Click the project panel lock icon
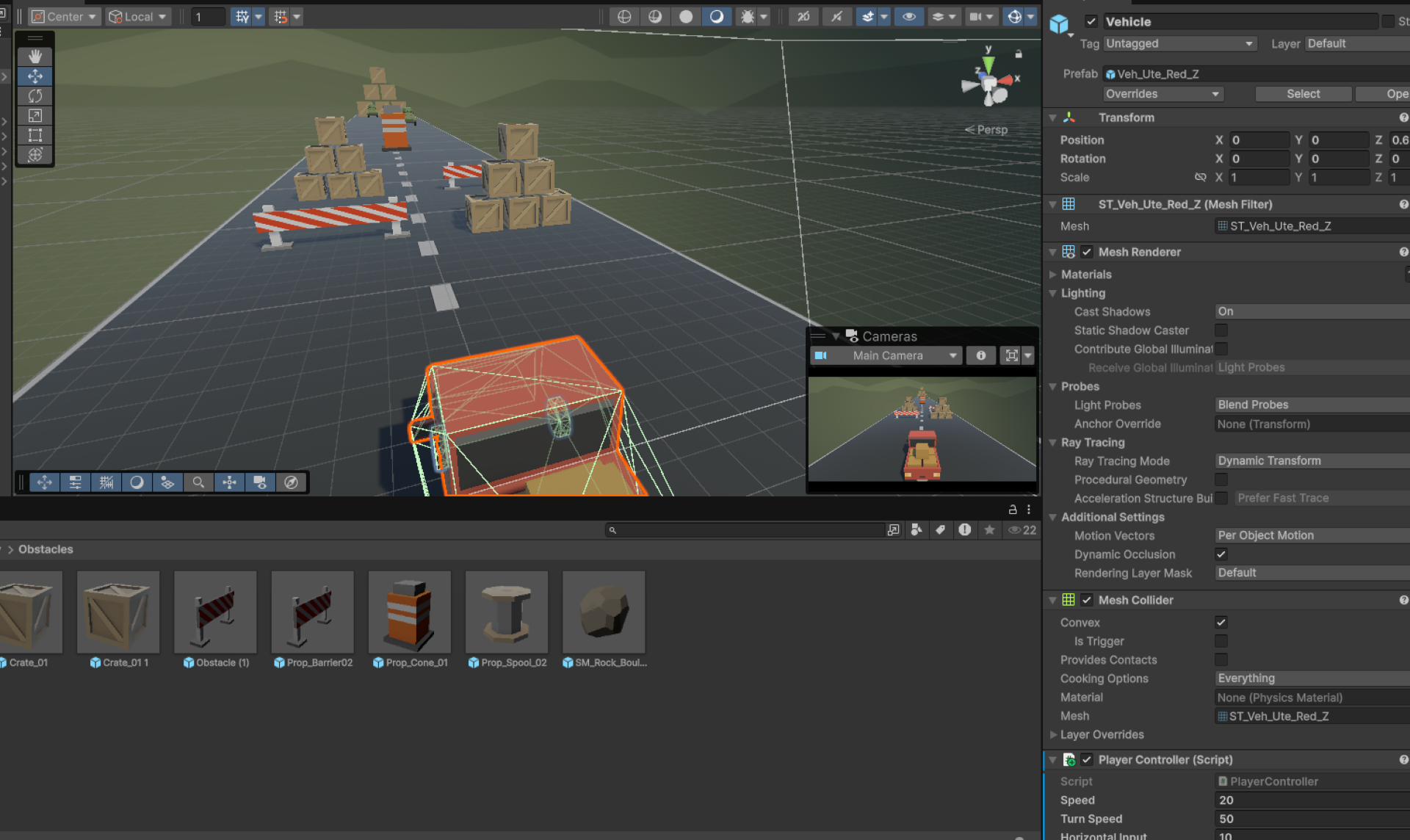1410x840 pixels. point(1013,510)
